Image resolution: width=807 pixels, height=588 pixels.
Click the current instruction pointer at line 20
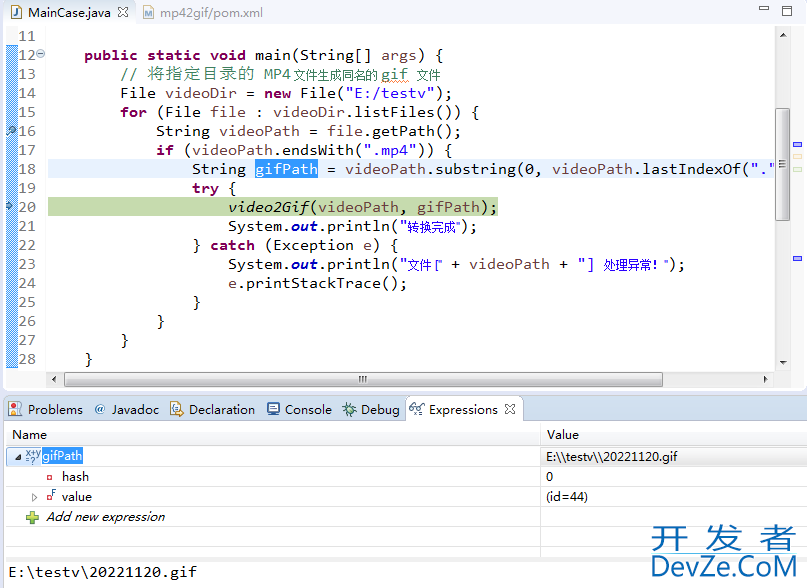(10, 206)
